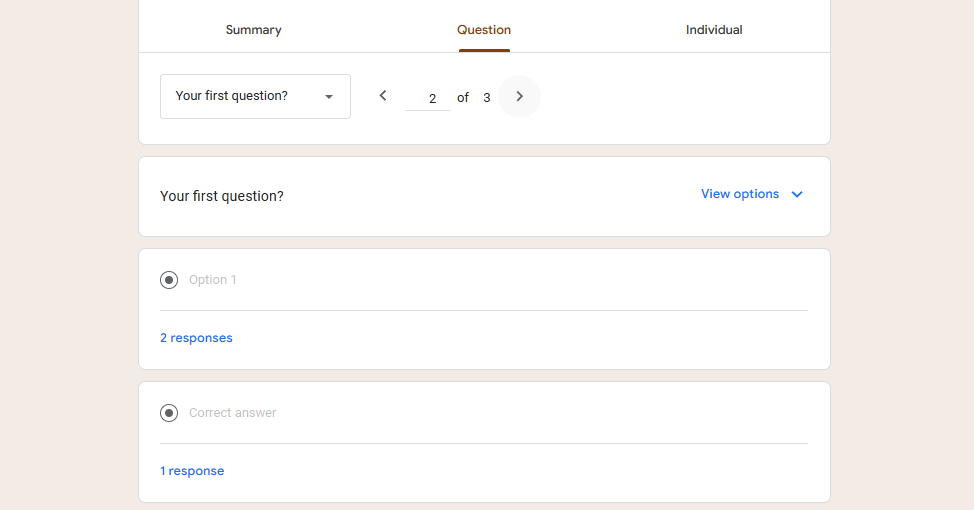The image size is (974, 510).
Task: Click the caret in question selector
Action: coord(329,97)
